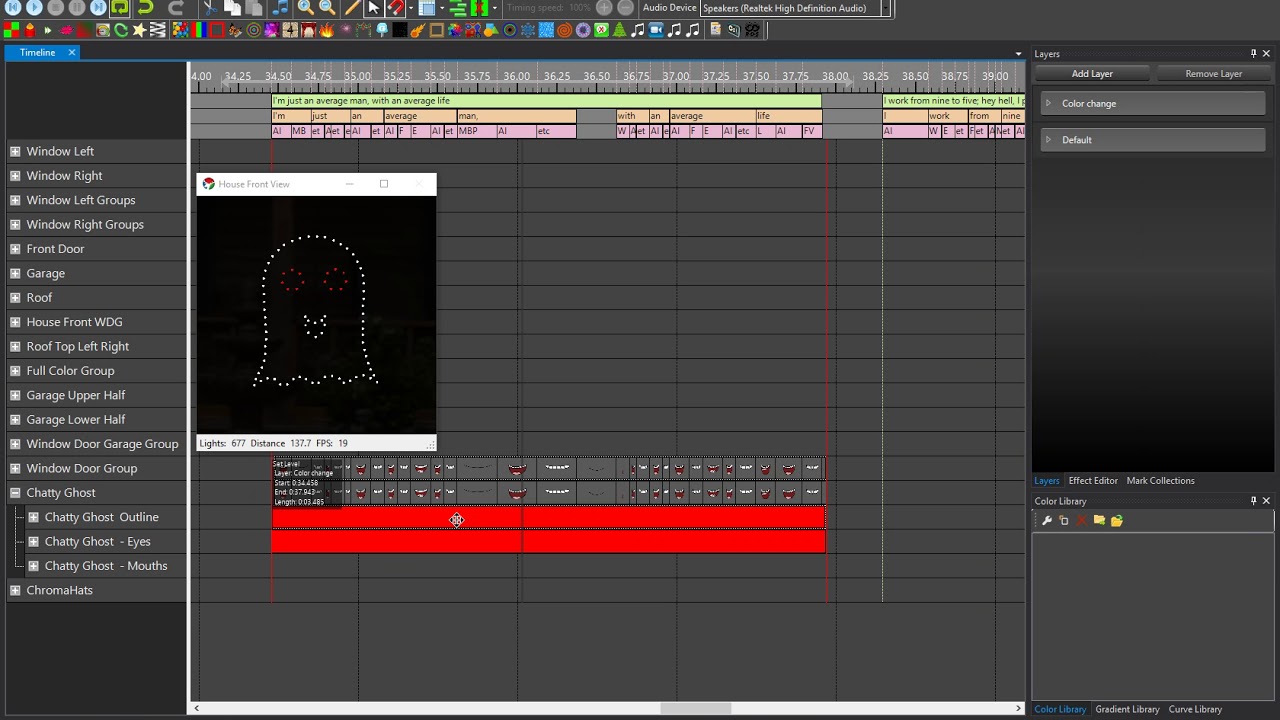Click the Video effect camera icon
The image size is (1280, 720).
pyautogui.click(x=656, y=30)
